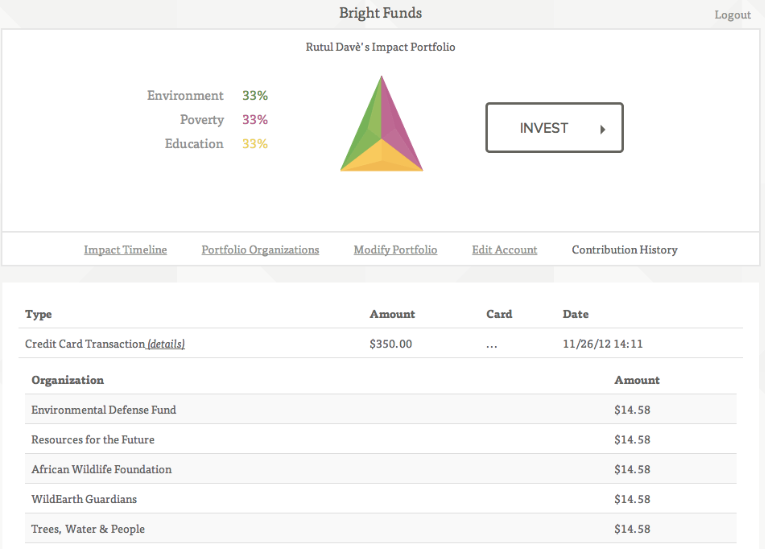This screenshot has width=765, height=549.
Task: Log out via the Logout link
Action: coord(732,15)
